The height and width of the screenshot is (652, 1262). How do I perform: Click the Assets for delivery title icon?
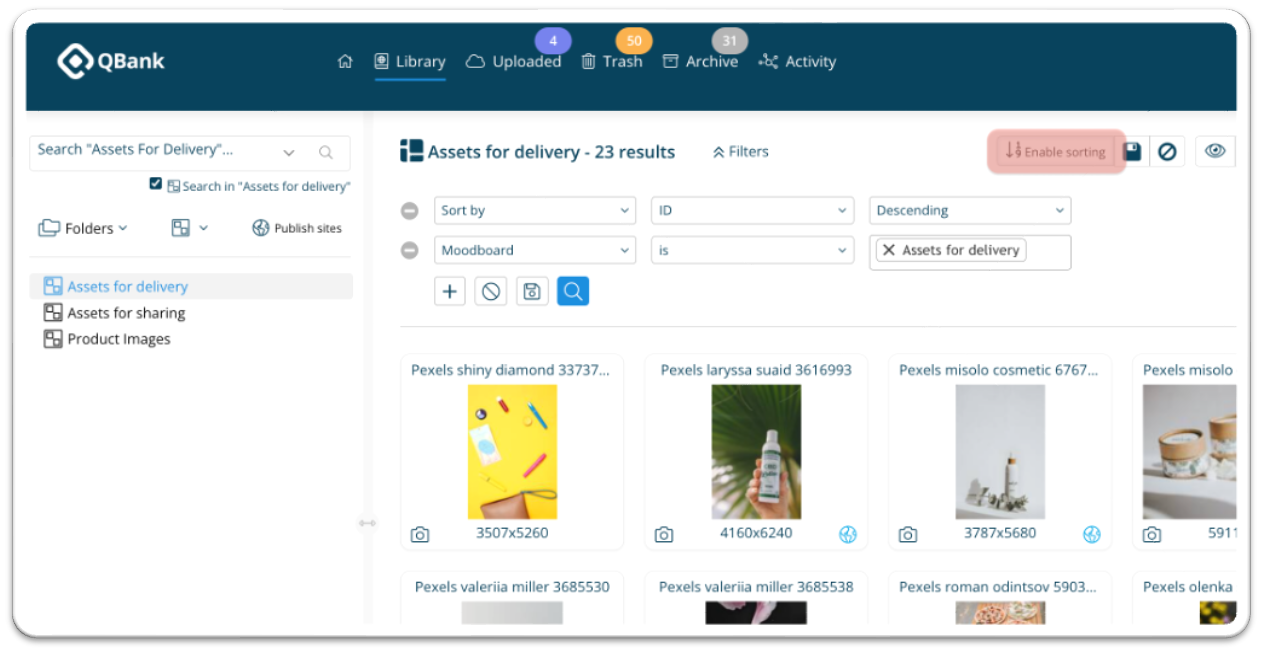pos(411,151)
